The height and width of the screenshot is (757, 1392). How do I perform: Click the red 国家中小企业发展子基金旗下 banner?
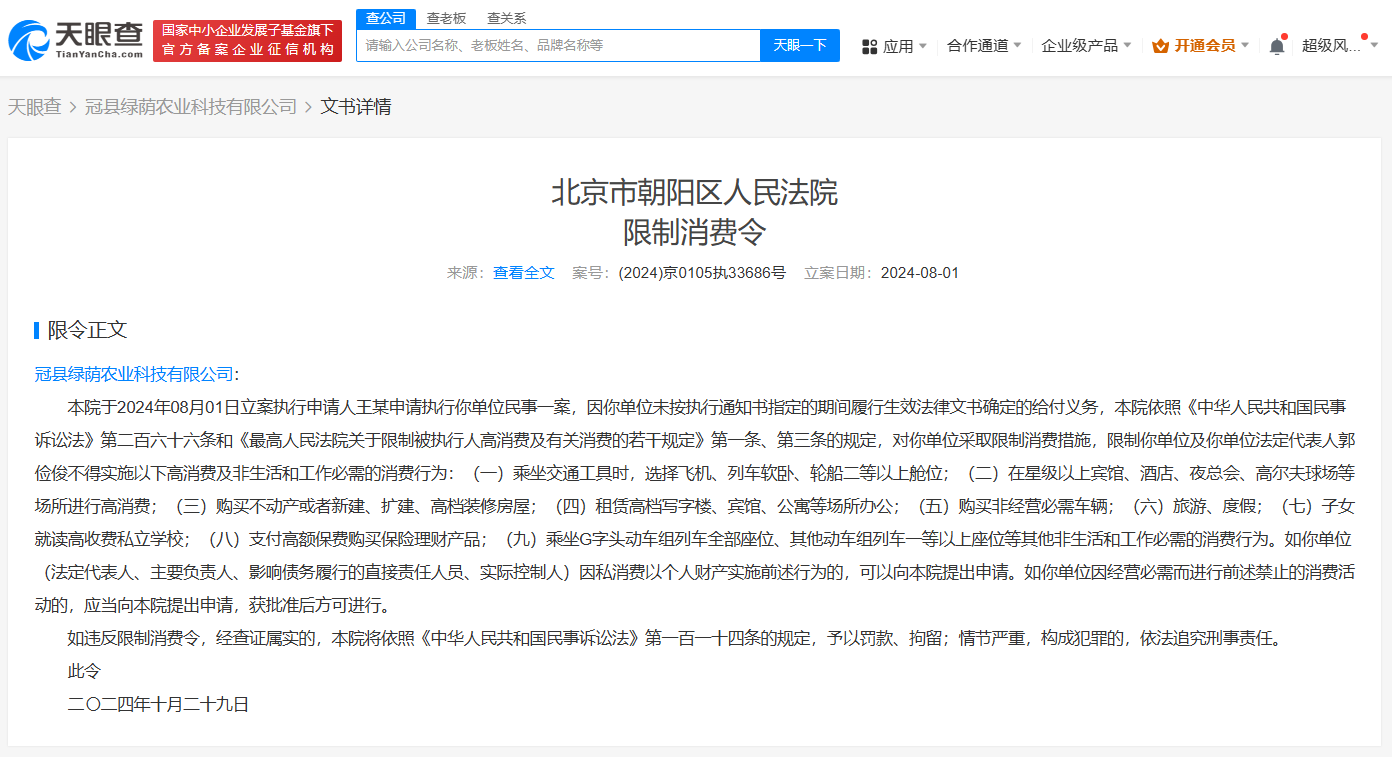click(247, 40)
